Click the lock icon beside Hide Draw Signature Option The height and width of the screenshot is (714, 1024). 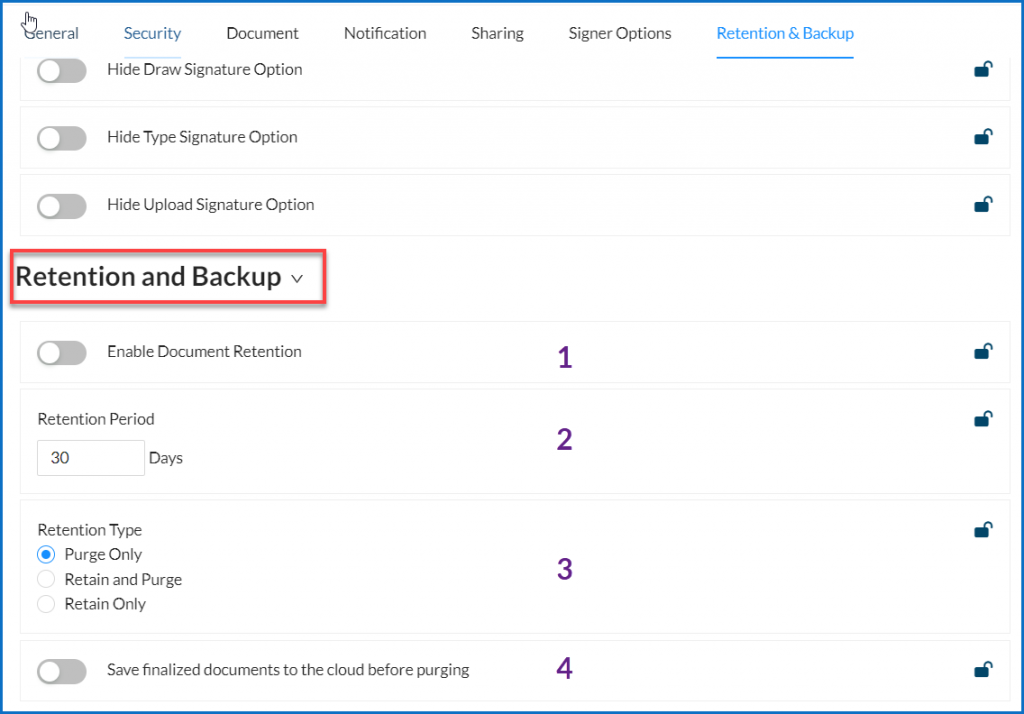tap(983, 69)
